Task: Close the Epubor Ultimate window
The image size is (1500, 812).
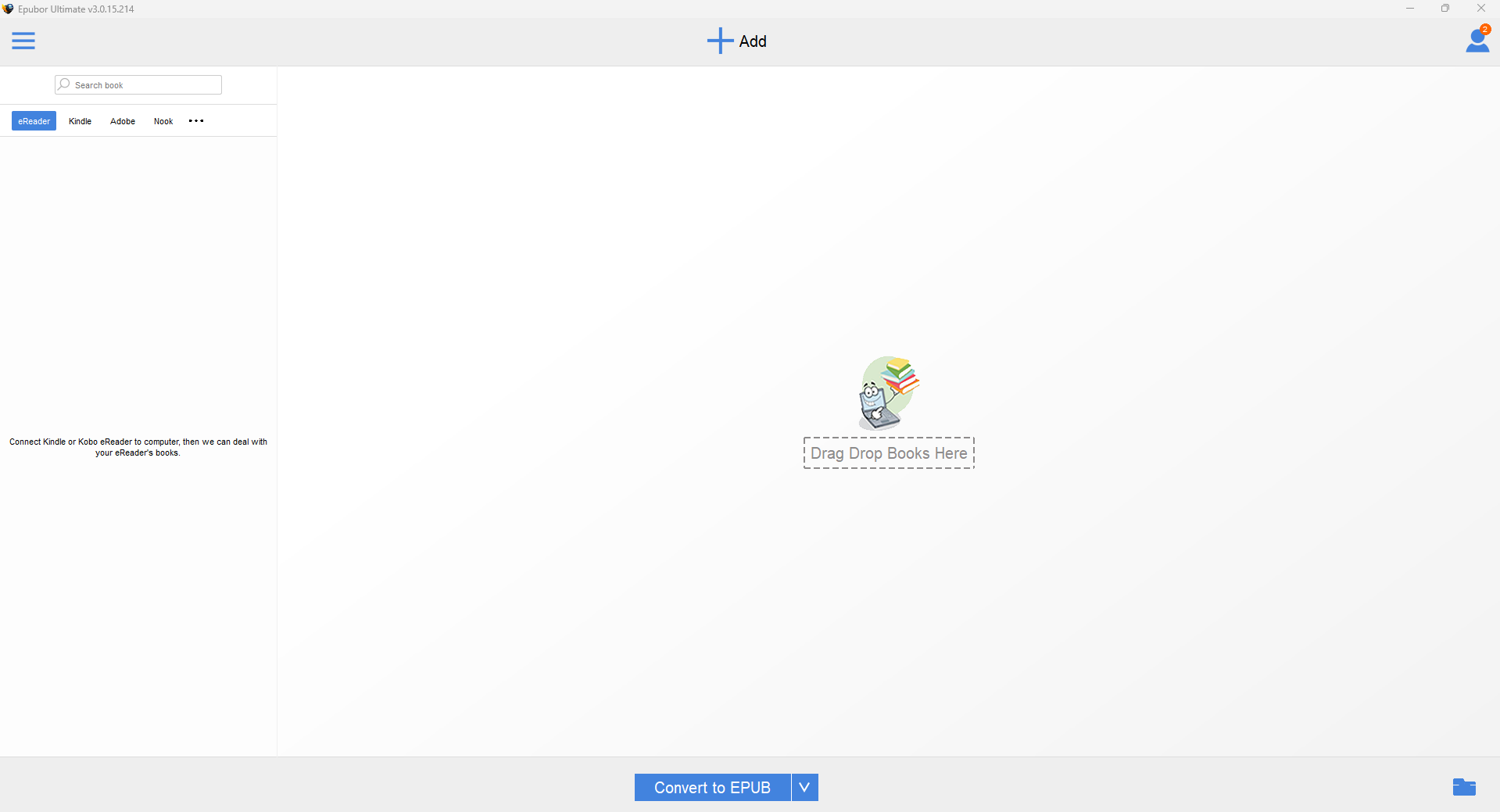Action: (1481, 9)
